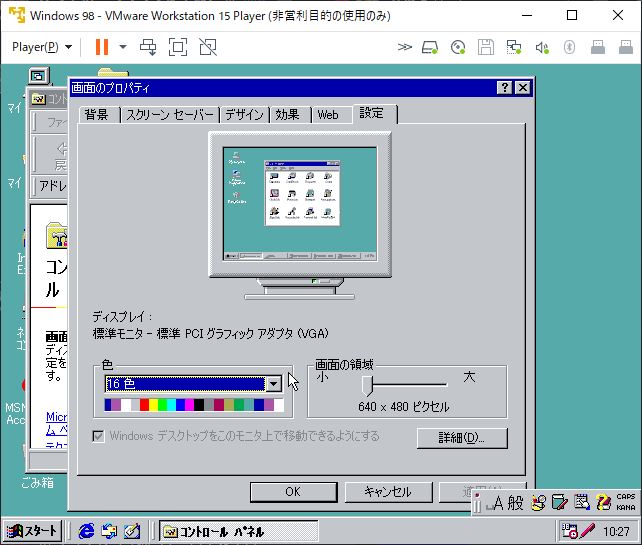Expand the VMware device toolbar chevron
The width and height of the screenshot is (642, 545).
(x=405, y=47)
